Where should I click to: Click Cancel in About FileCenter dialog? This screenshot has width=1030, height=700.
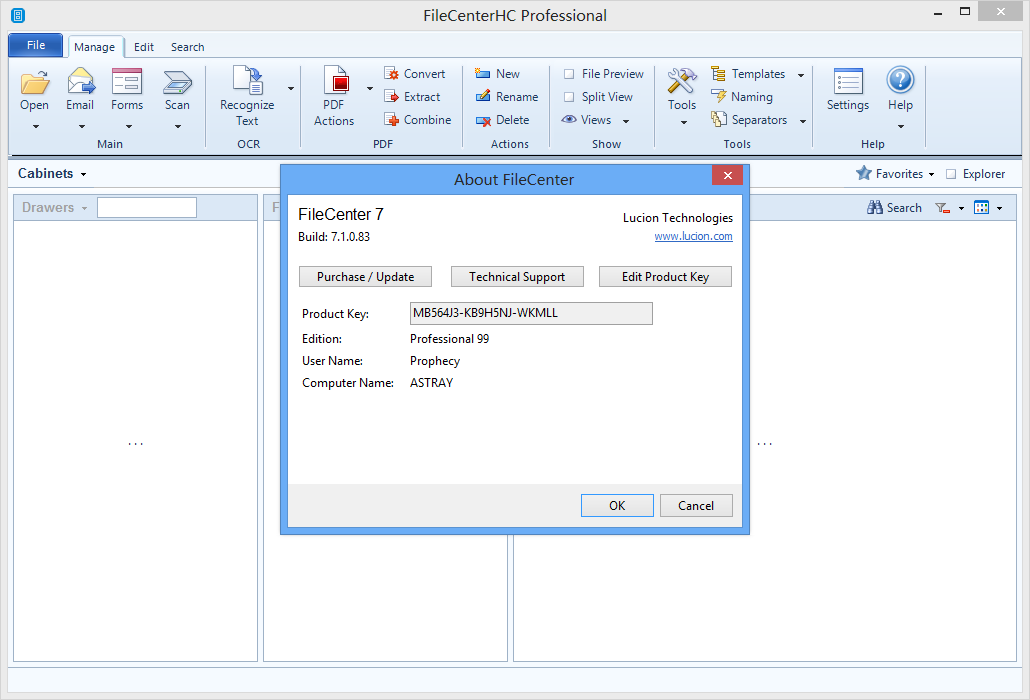tap(696, 506)
